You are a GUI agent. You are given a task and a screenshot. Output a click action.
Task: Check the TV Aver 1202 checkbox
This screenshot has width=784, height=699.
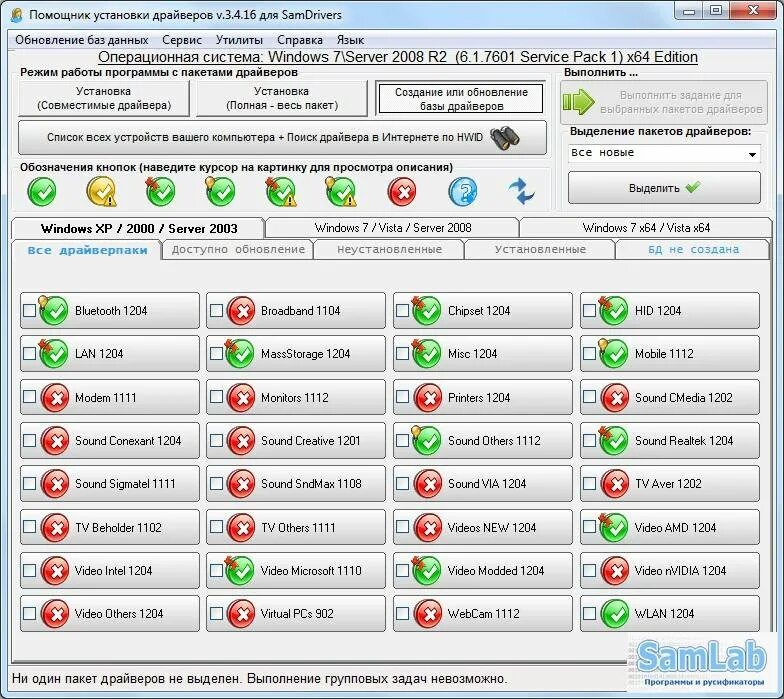pos(590,484)
